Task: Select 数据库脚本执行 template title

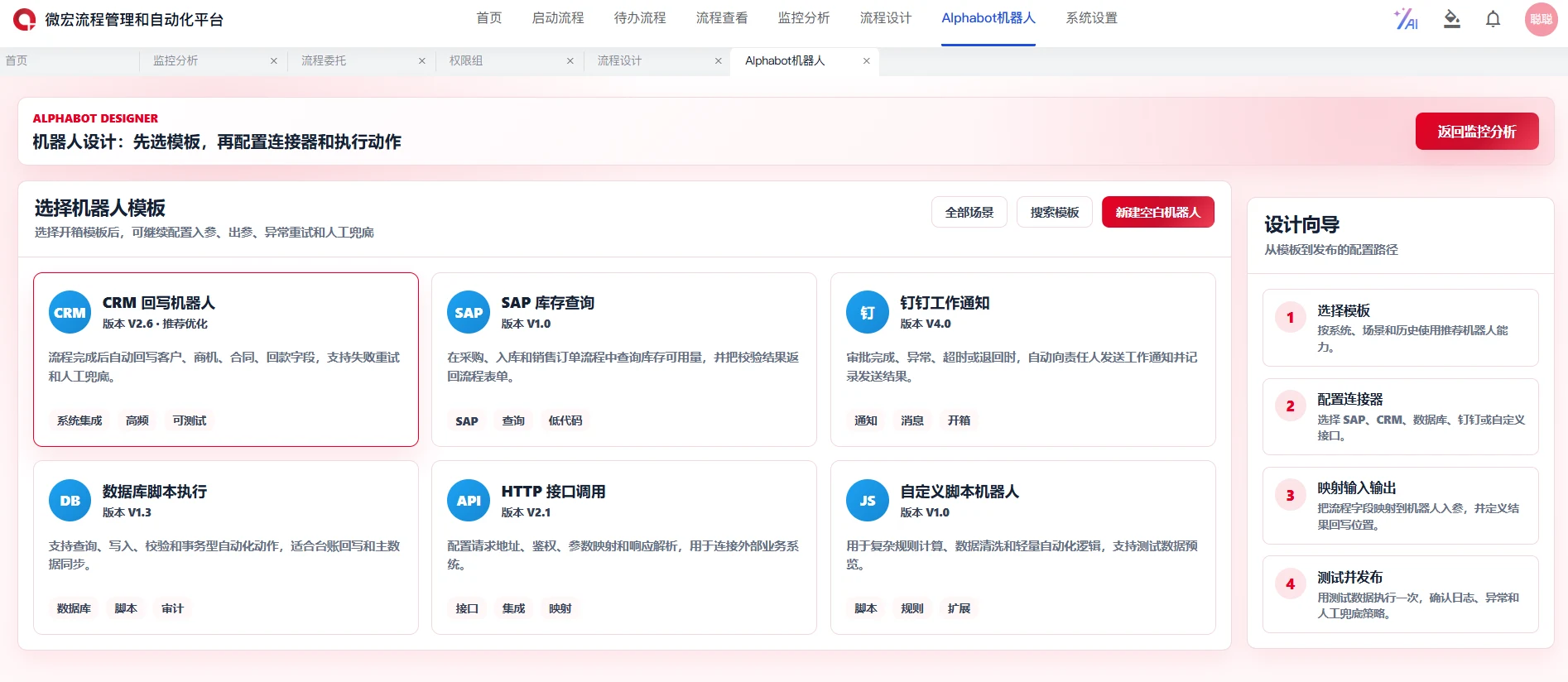Action: [x=155, y=492]
